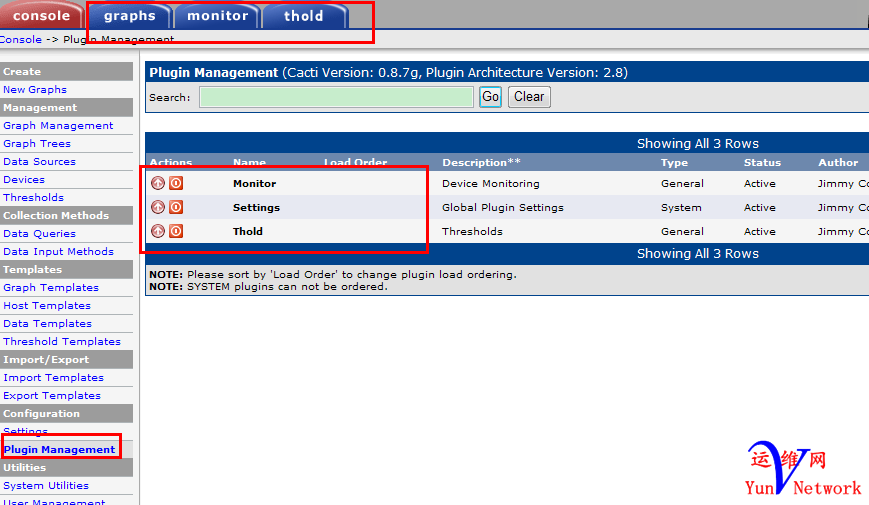Open Threshold Templates link
Viewport: 869px width, 505px height.
click(x=62, y=341)
